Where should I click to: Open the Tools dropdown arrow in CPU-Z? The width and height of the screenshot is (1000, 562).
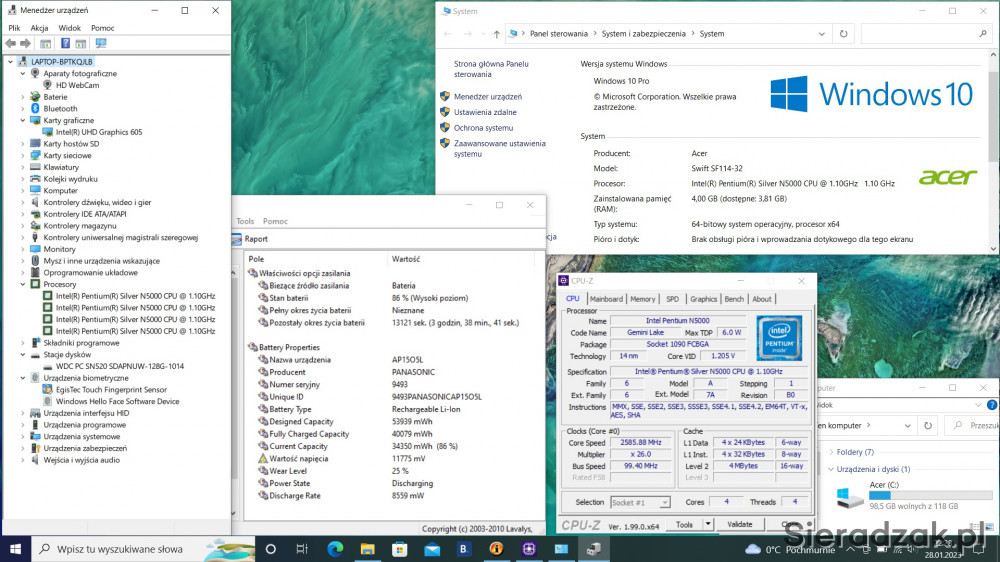[x=708, y=524]
